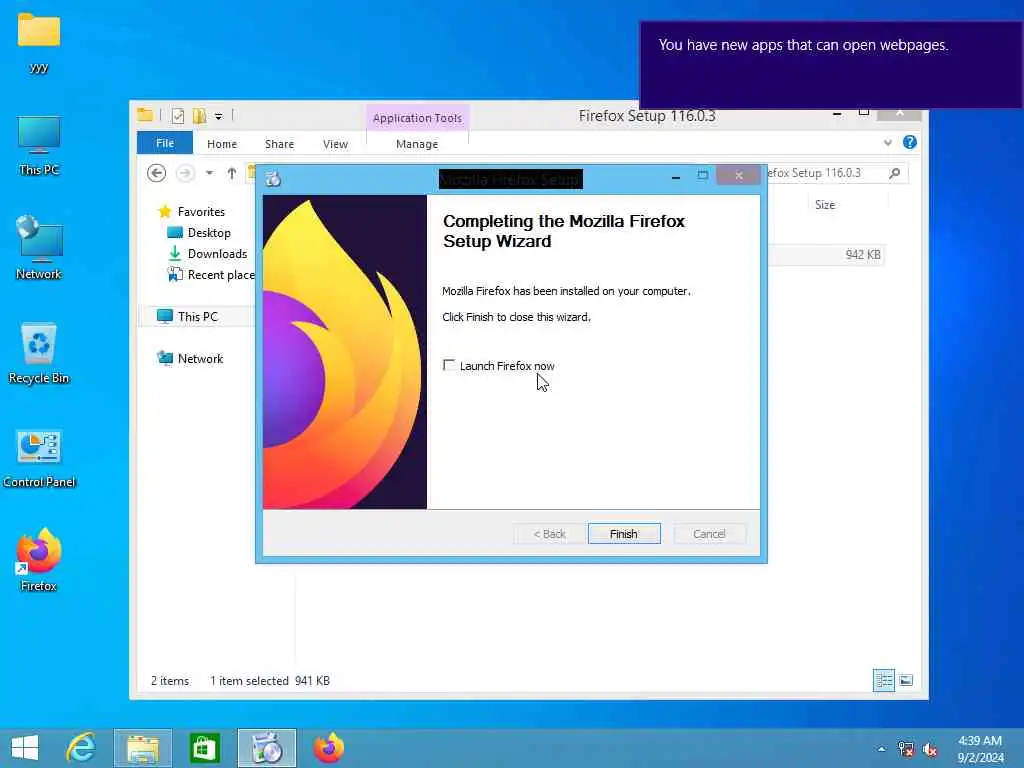Switch to Large icons view in Explorer

[906, 680]
